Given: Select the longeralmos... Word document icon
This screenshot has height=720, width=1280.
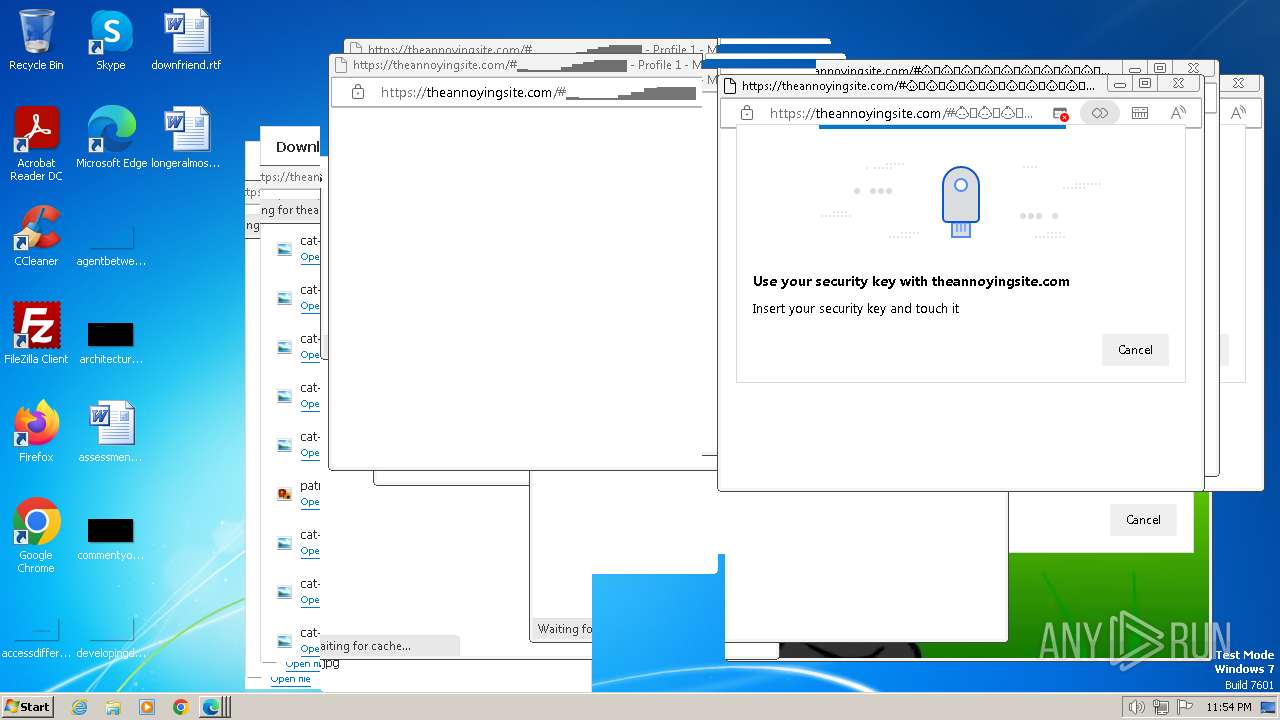Looking at the screenshot, I should pos(186,138).
